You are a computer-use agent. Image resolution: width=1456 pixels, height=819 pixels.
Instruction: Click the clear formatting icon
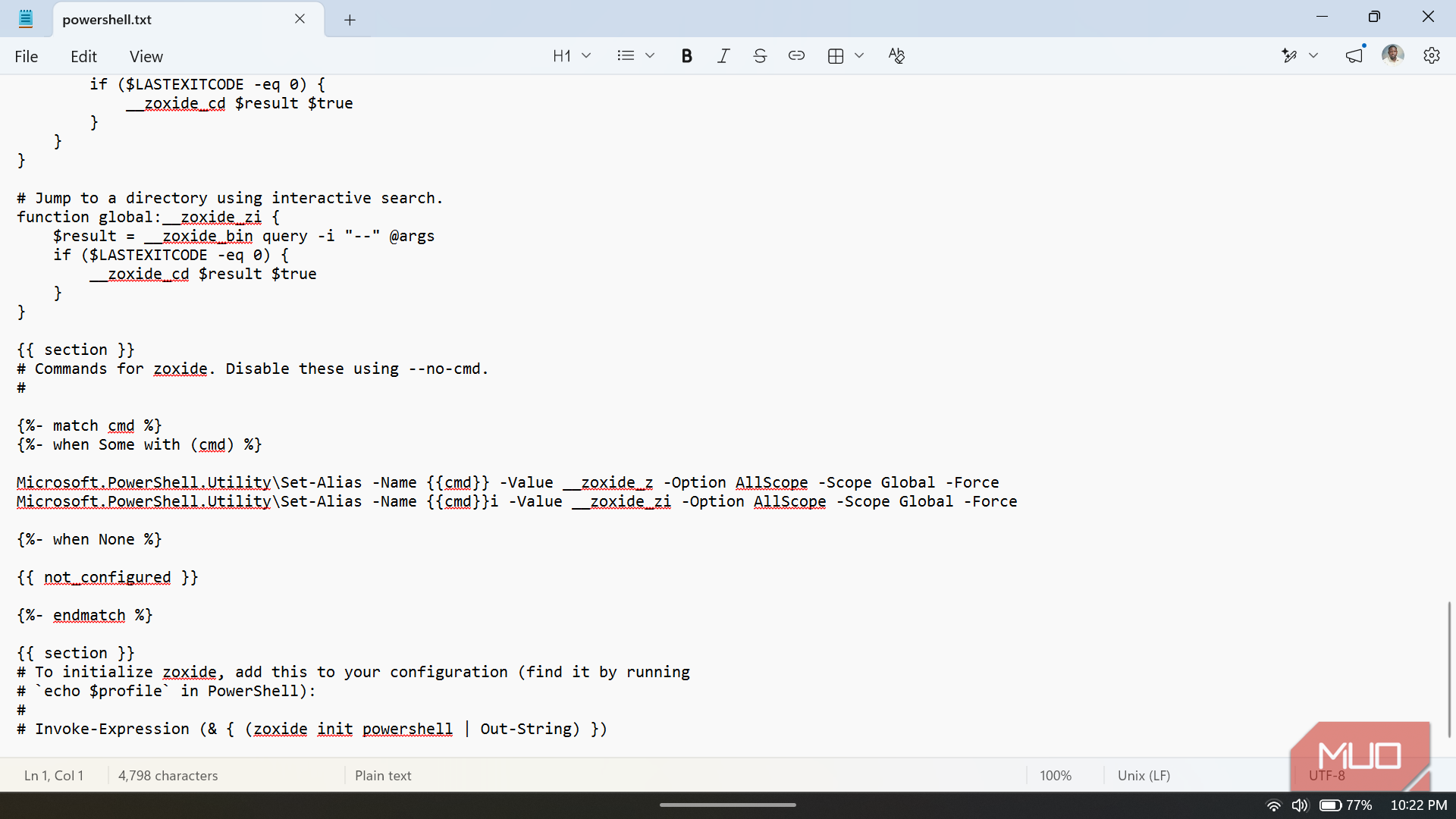[896, 56]
